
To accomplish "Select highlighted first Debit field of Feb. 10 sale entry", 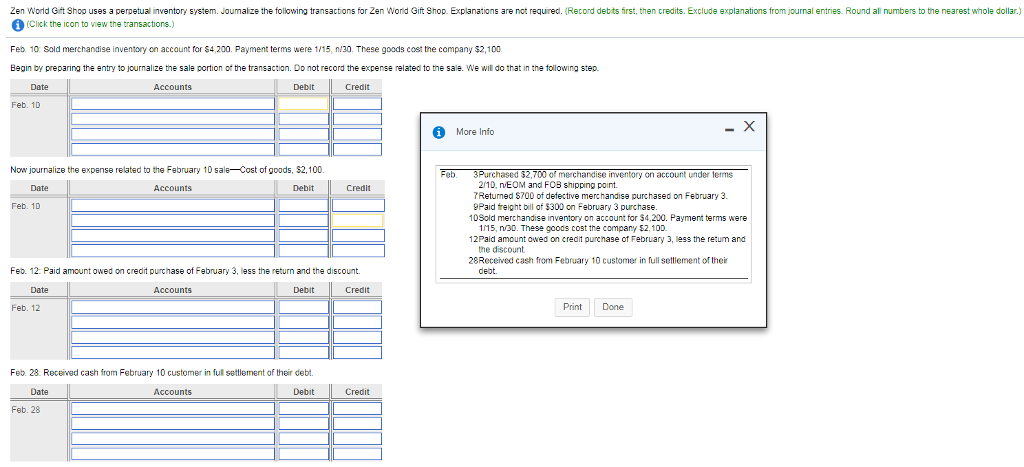I will pos(303,104).
